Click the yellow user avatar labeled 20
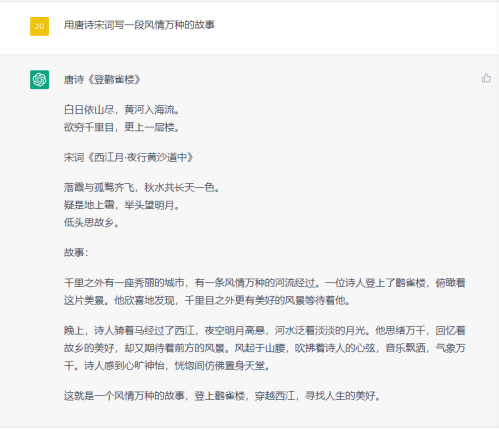The height and width of the screenshot is (429, 499). coord(39,26)
